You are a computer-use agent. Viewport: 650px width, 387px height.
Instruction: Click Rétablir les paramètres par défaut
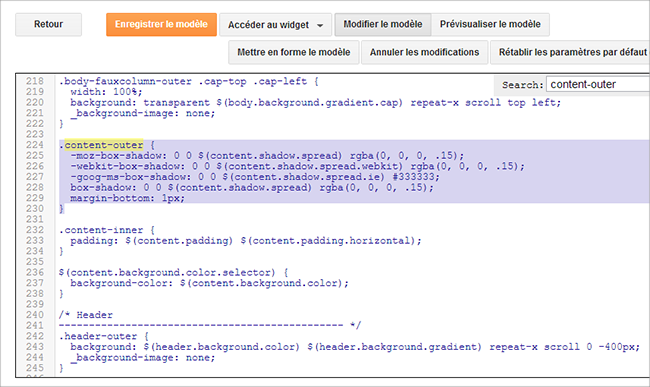tap(570, 52)
